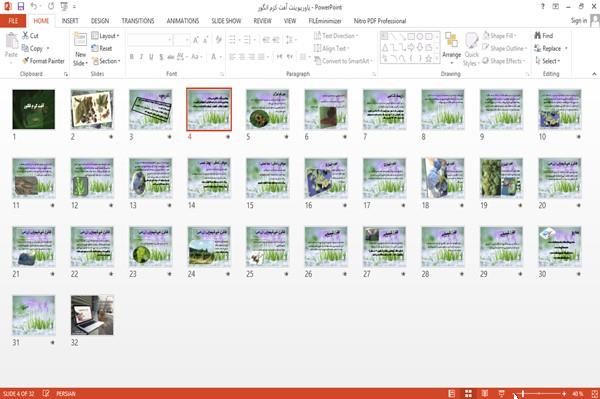Screen dimensions: 600x399
Task: Click the Save icon in quick access toolbar
Action: coord(21,7)
